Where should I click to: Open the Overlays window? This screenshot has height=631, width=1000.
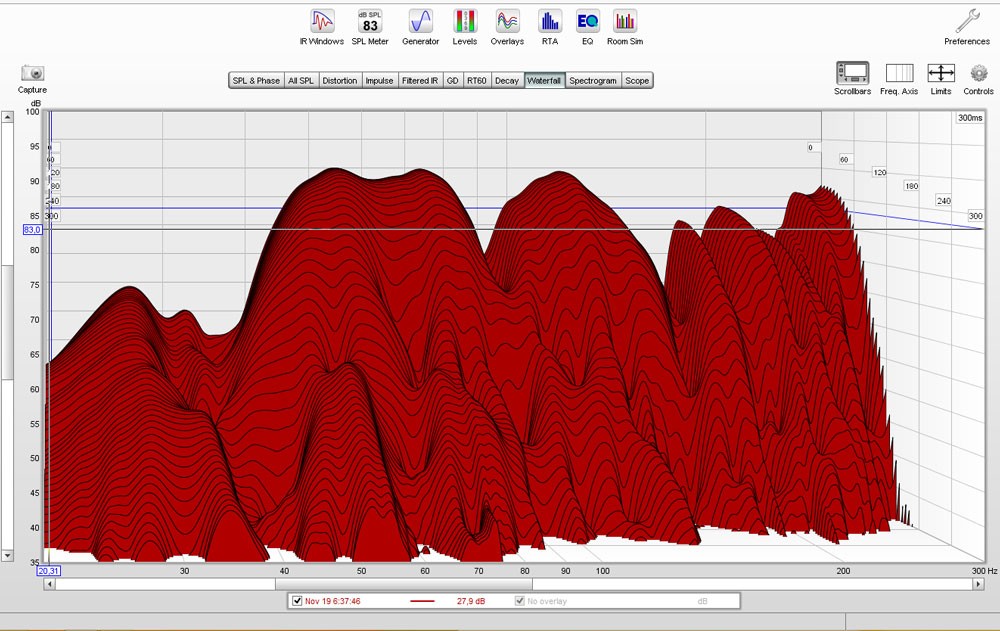click(507, 27)
